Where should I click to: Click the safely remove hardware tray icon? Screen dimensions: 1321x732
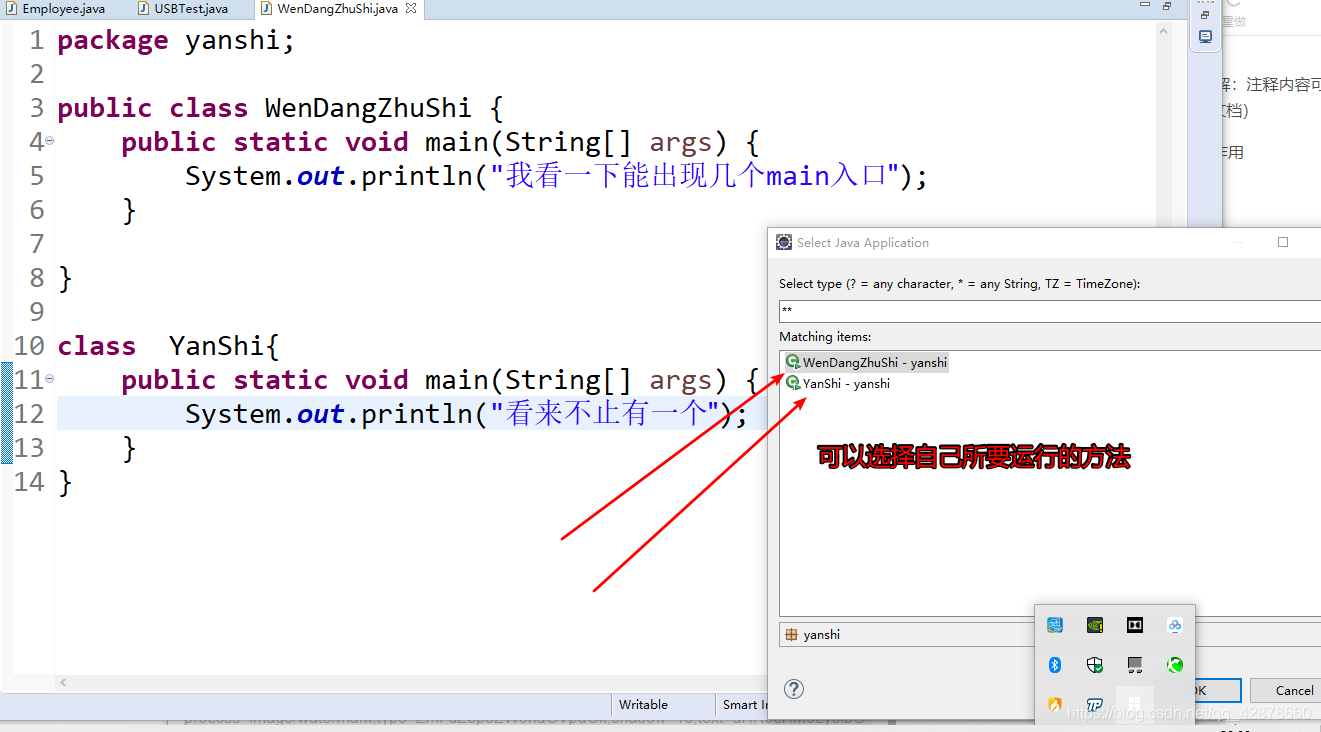click(1135, 665)
